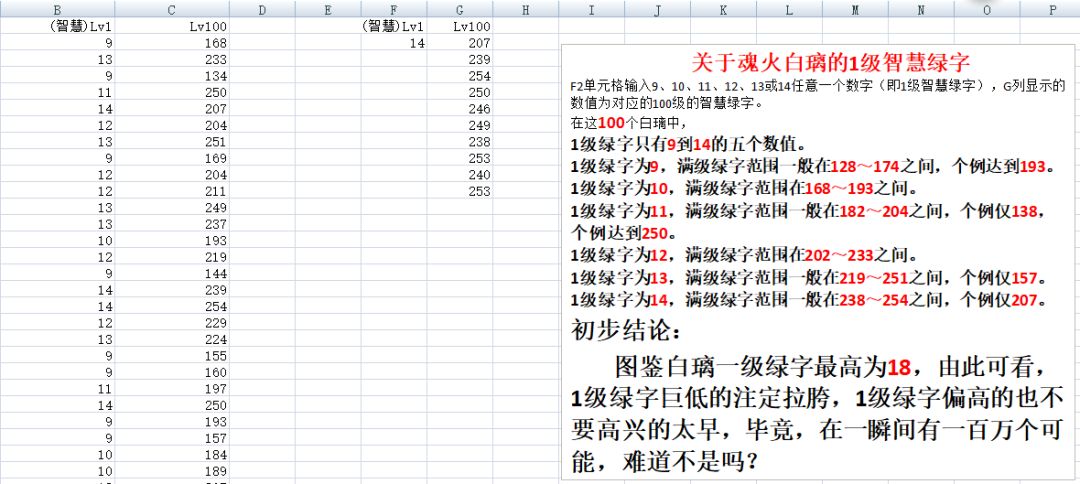Select column B header
This screenshot has width=1080, height=484.
57,9
